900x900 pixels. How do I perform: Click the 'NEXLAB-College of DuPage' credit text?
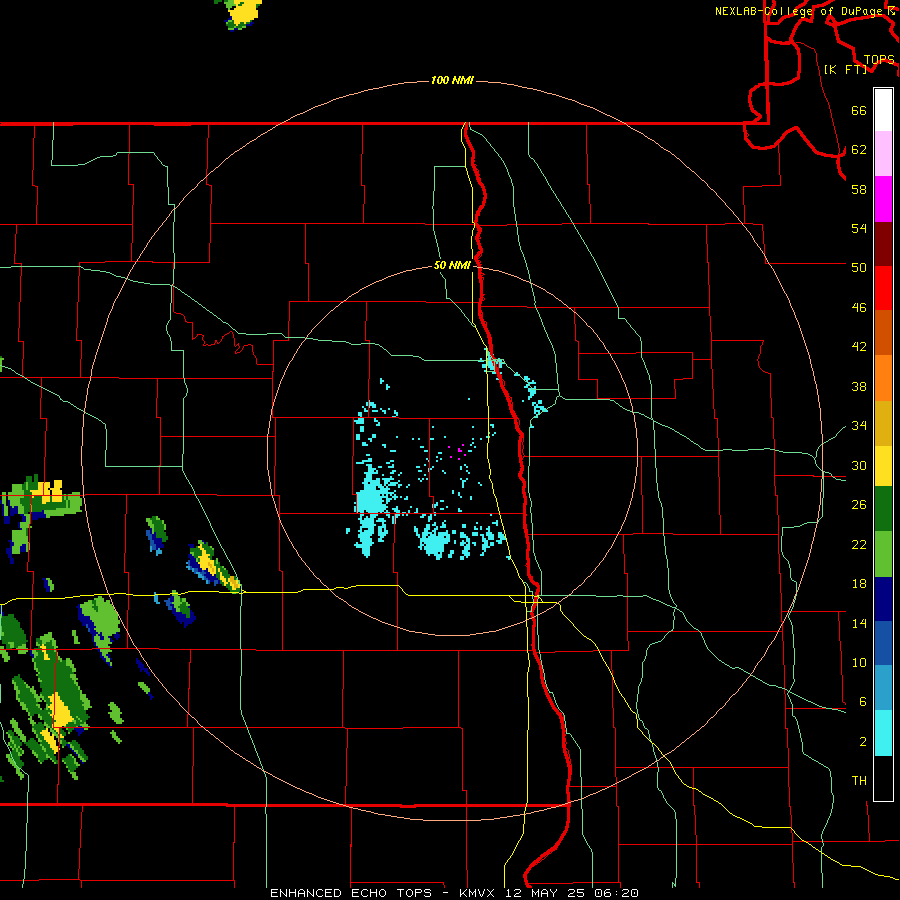(x=800, y=11)
